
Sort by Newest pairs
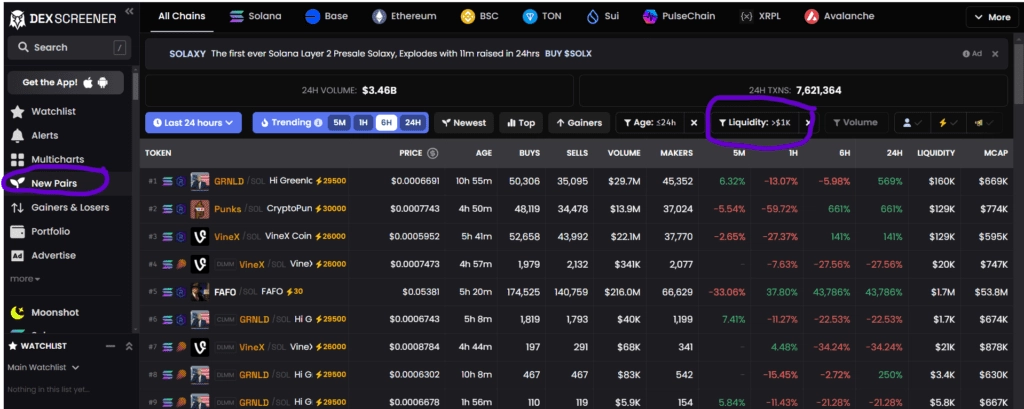(464, 123)
